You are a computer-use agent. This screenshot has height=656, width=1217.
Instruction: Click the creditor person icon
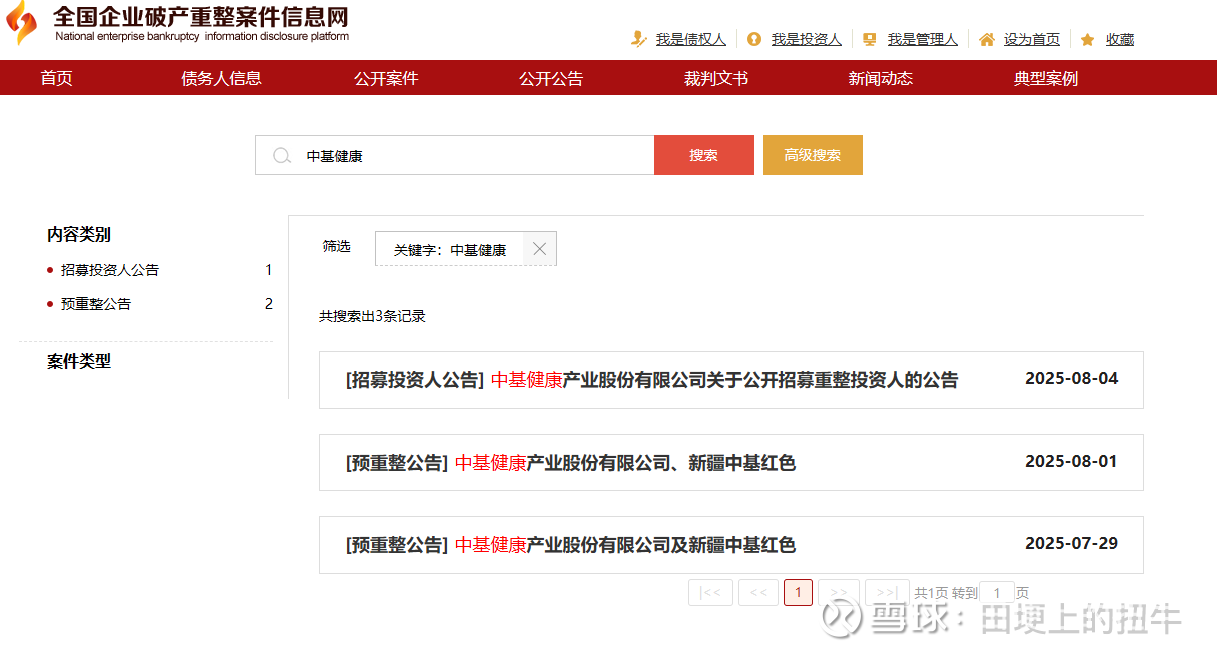point(639,39)
